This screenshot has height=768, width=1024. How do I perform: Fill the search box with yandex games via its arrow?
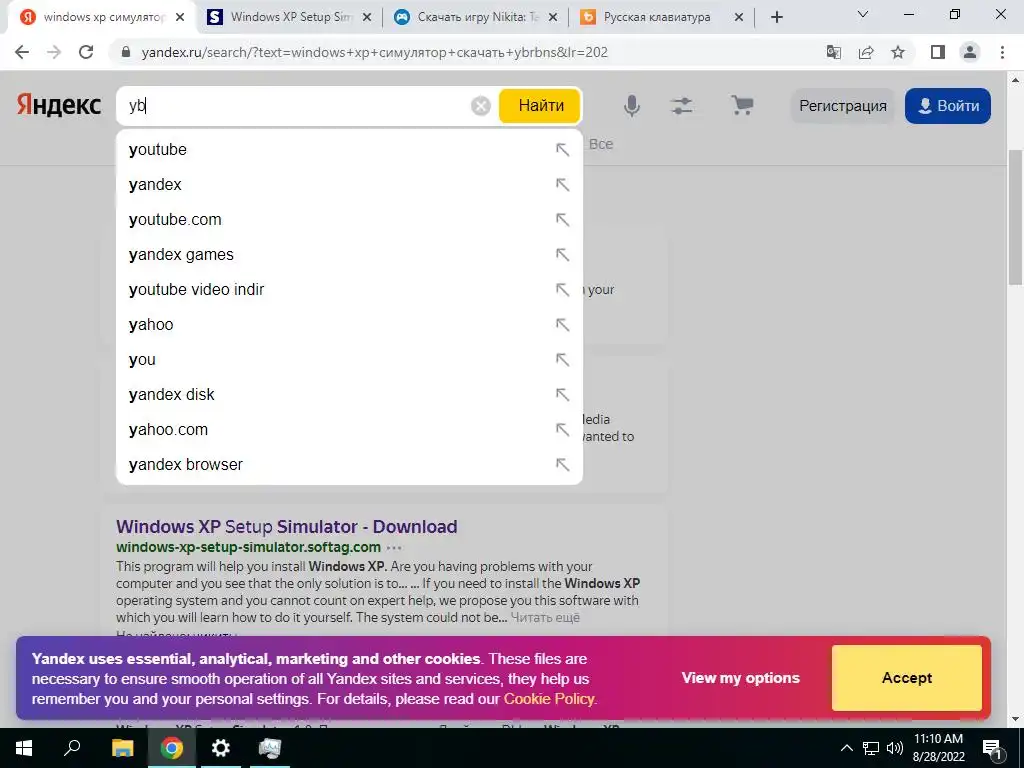point(562,255)
